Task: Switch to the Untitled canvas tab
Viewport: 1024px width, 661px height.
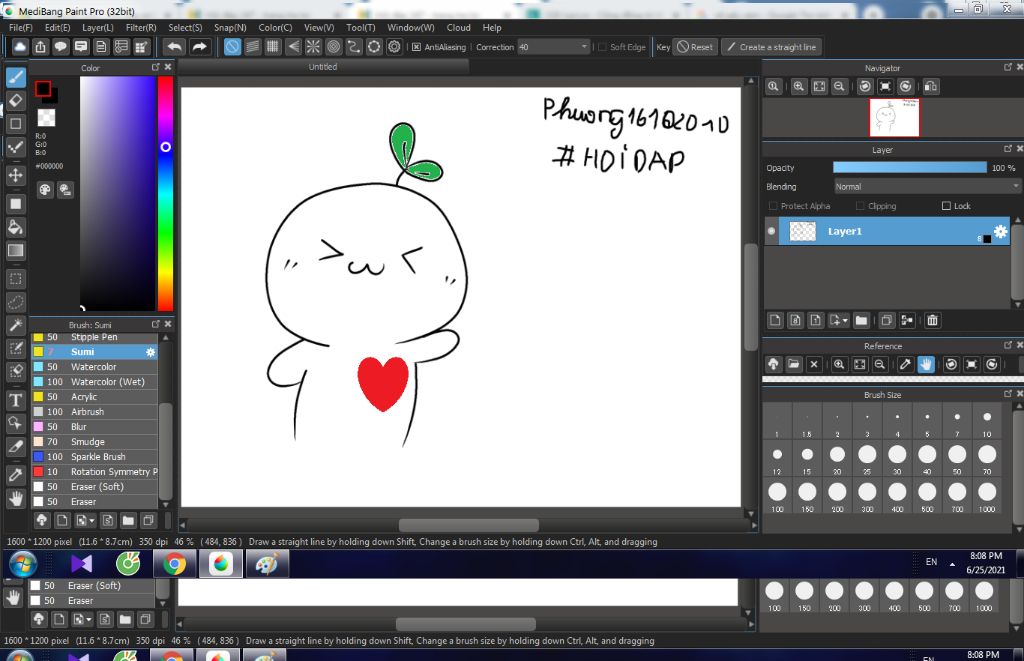Action: point(323,67)
